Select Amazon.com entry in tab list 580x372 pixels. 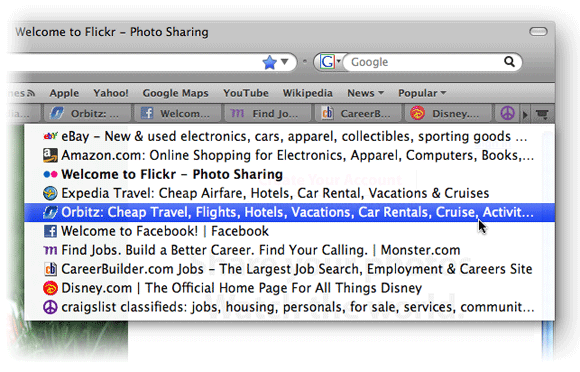[290, 155]
